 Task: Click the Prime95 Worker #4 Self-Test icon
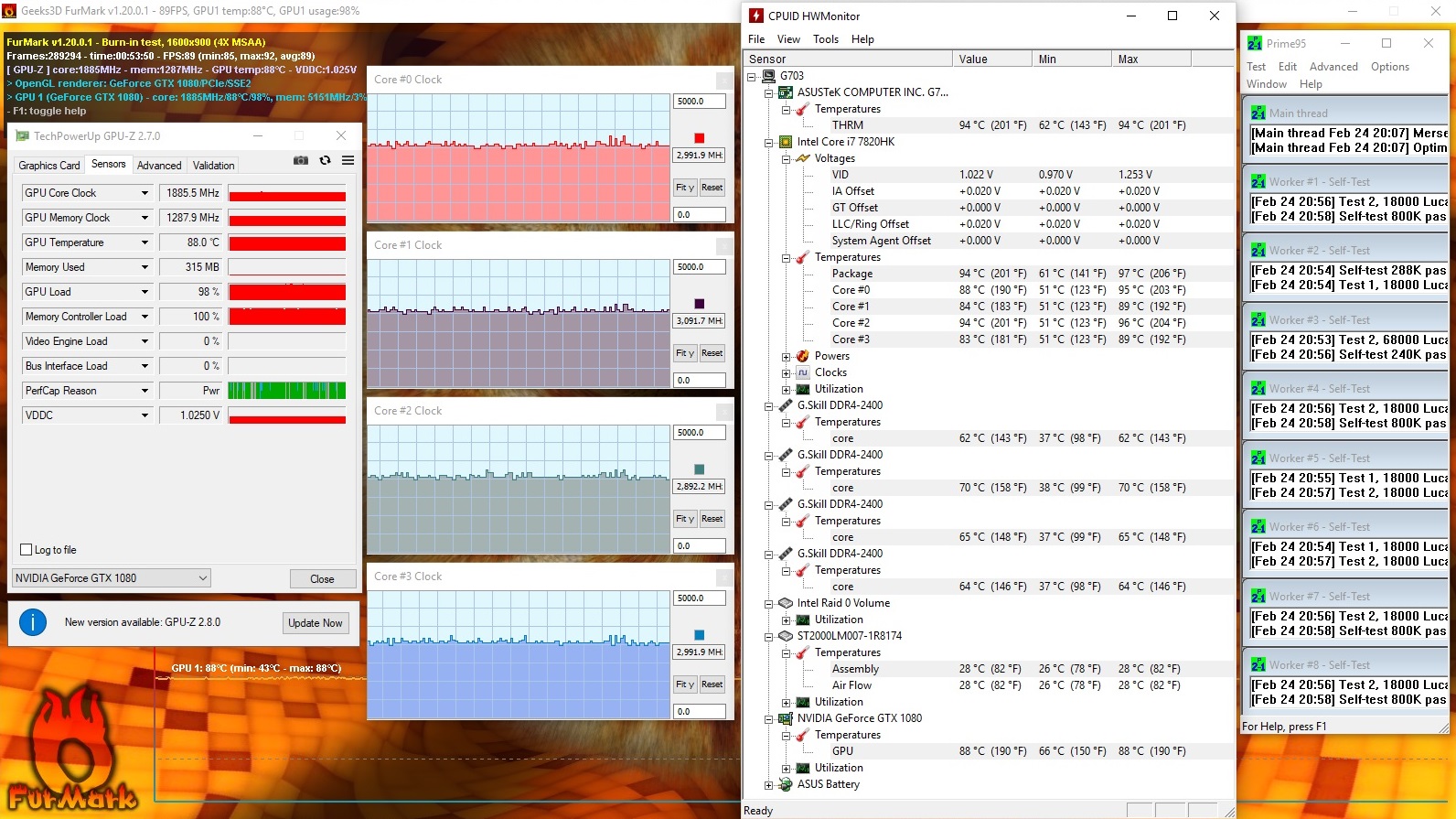pyautogui.click(x=1258, y=388)
